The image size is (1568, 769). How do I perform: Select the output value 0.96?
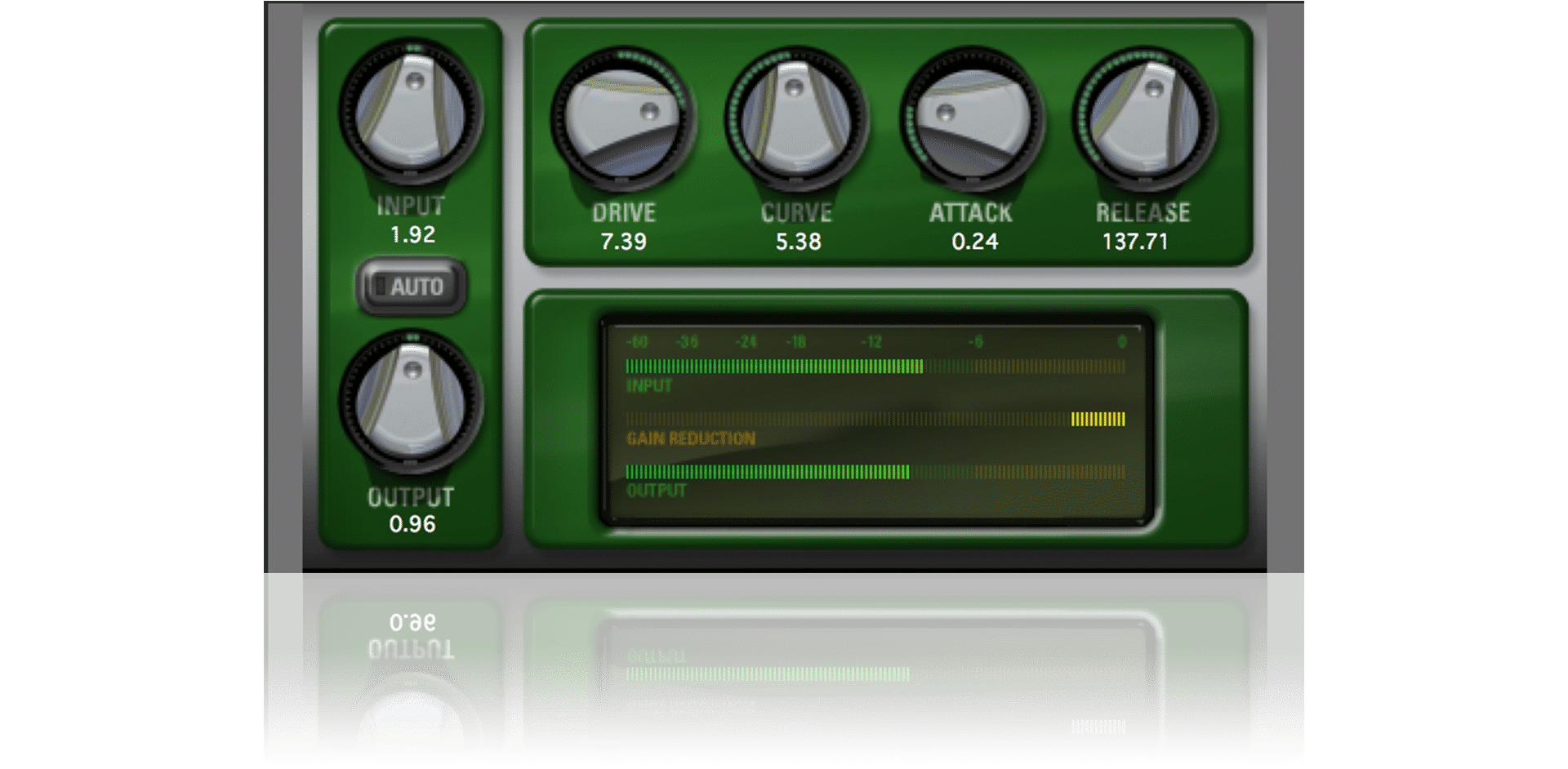point(412,524)
